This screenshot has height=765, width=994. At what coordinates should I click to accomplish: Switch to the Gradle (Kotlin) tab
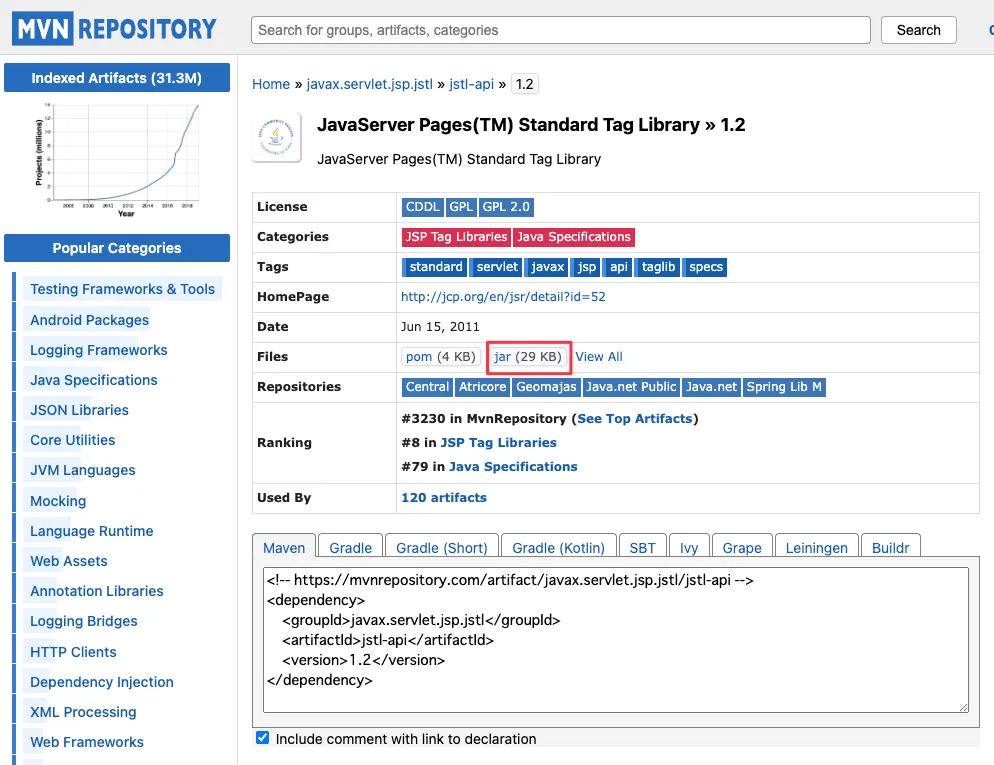[x=558, y=547]
